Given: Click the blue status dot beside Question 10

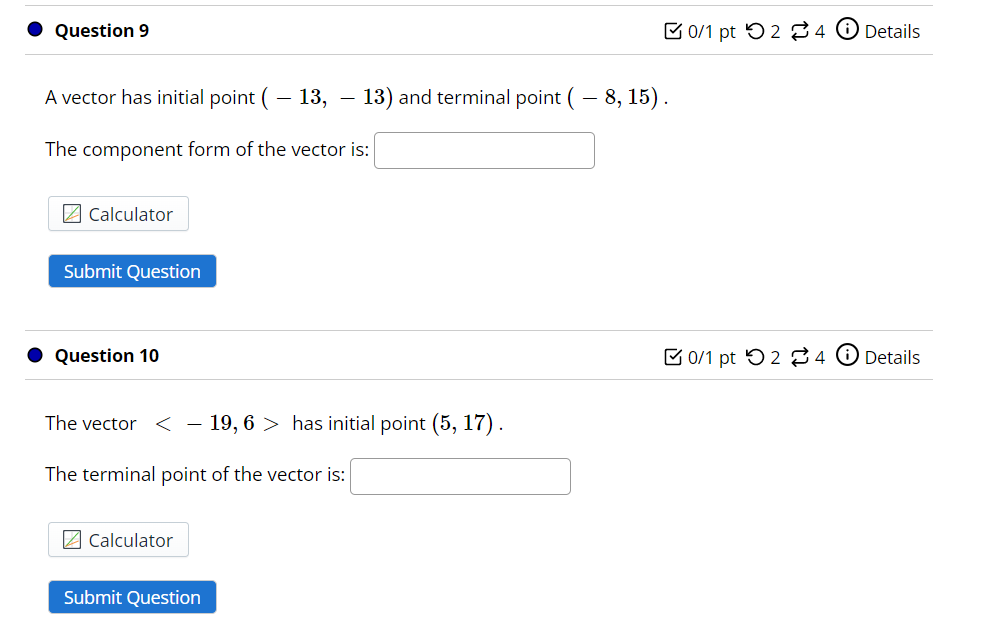Looking at the screenshot, I should [34, 353].
